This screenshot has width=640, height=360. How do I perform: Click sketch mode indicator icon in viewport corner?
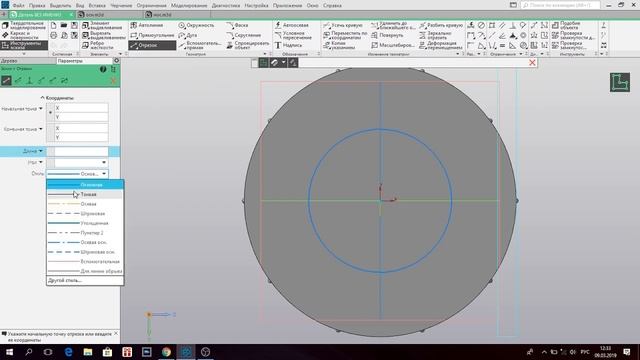(620, 82)
